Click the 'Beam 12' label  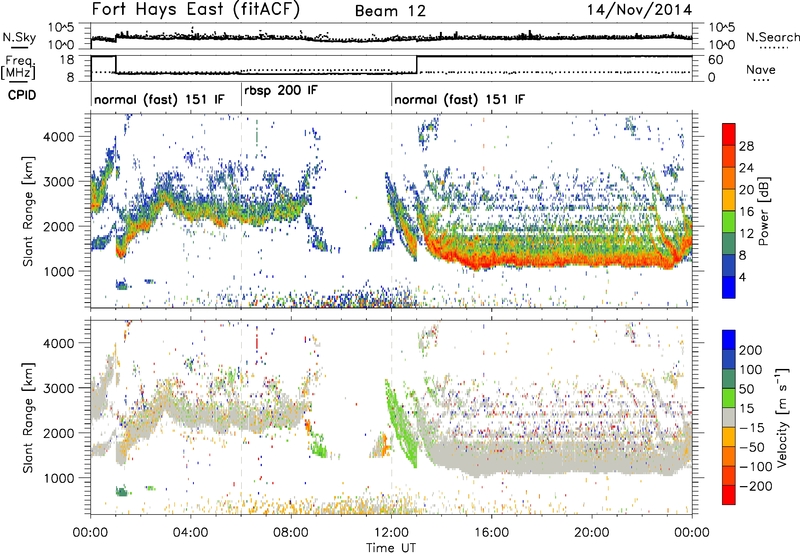[390, 11]
